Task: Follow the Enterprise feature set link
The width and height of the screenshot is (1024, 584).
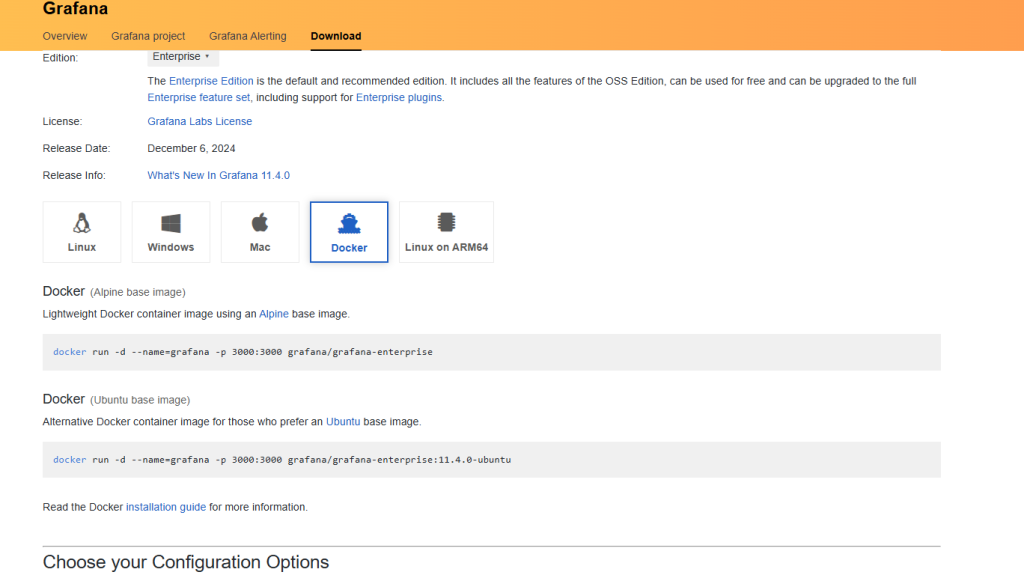Action: (199, 97)
